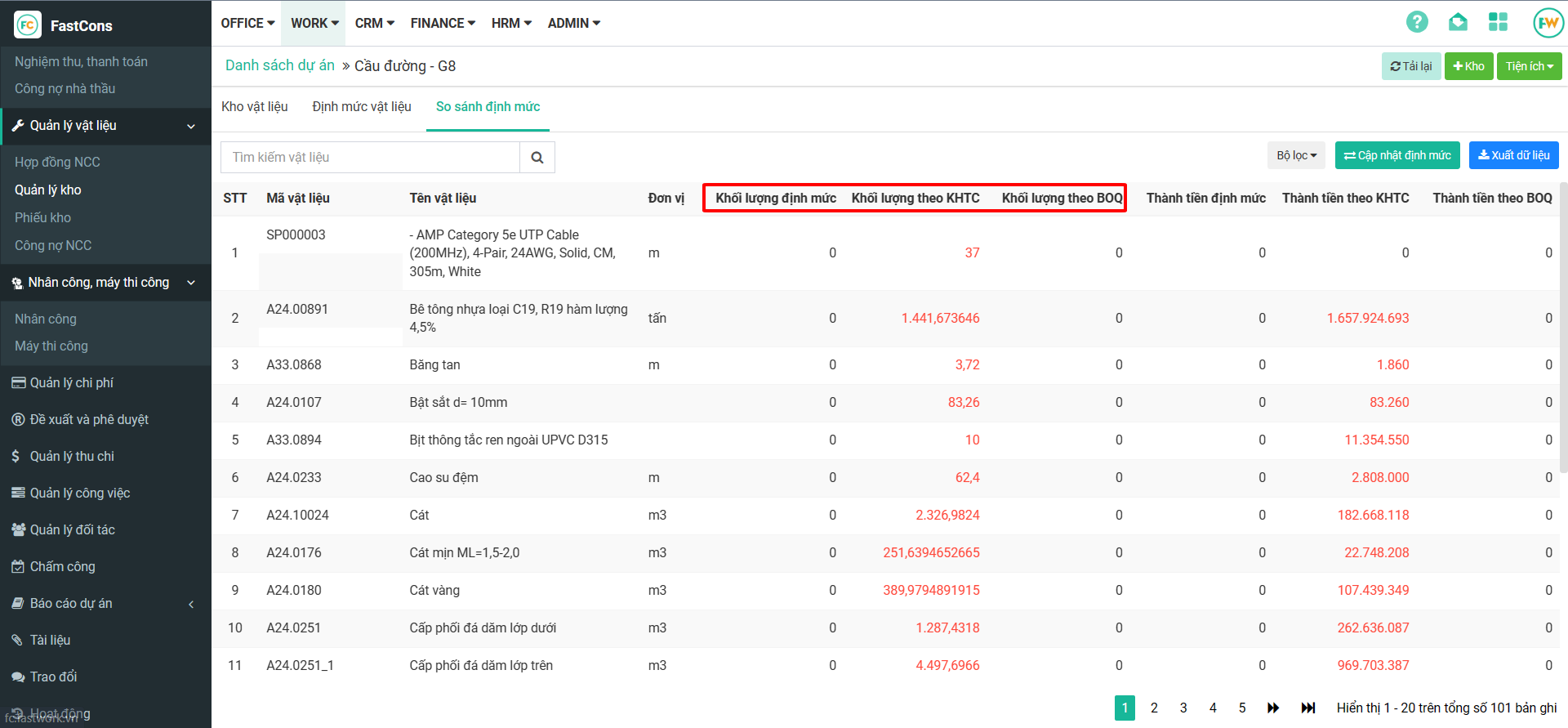Go to next pages with fast-forward icon

tap(1273, 708)
